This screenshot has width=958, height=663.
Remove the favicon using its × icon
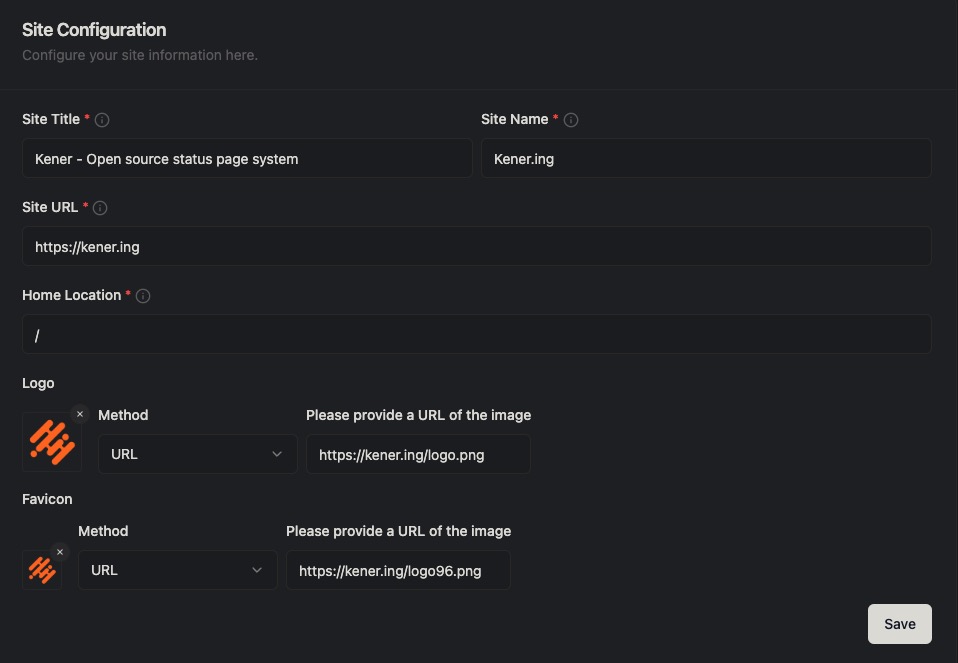(60, 551)
